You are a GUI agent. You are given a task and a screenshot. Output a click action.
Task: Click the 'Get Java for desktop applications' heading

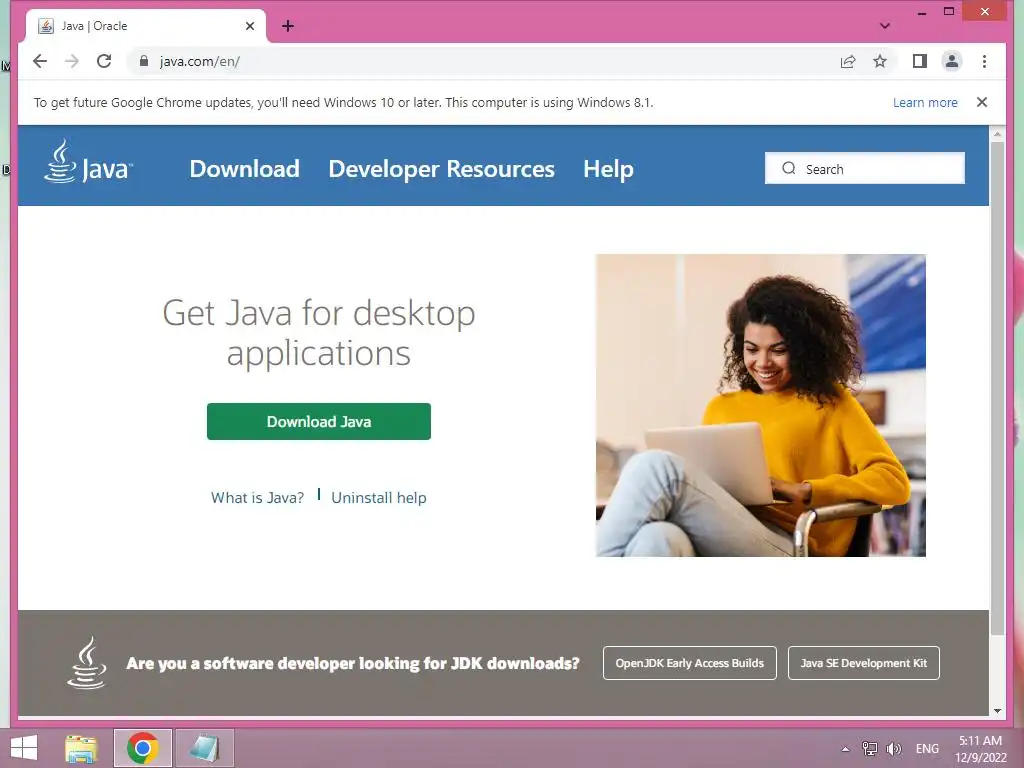point(319,333)
